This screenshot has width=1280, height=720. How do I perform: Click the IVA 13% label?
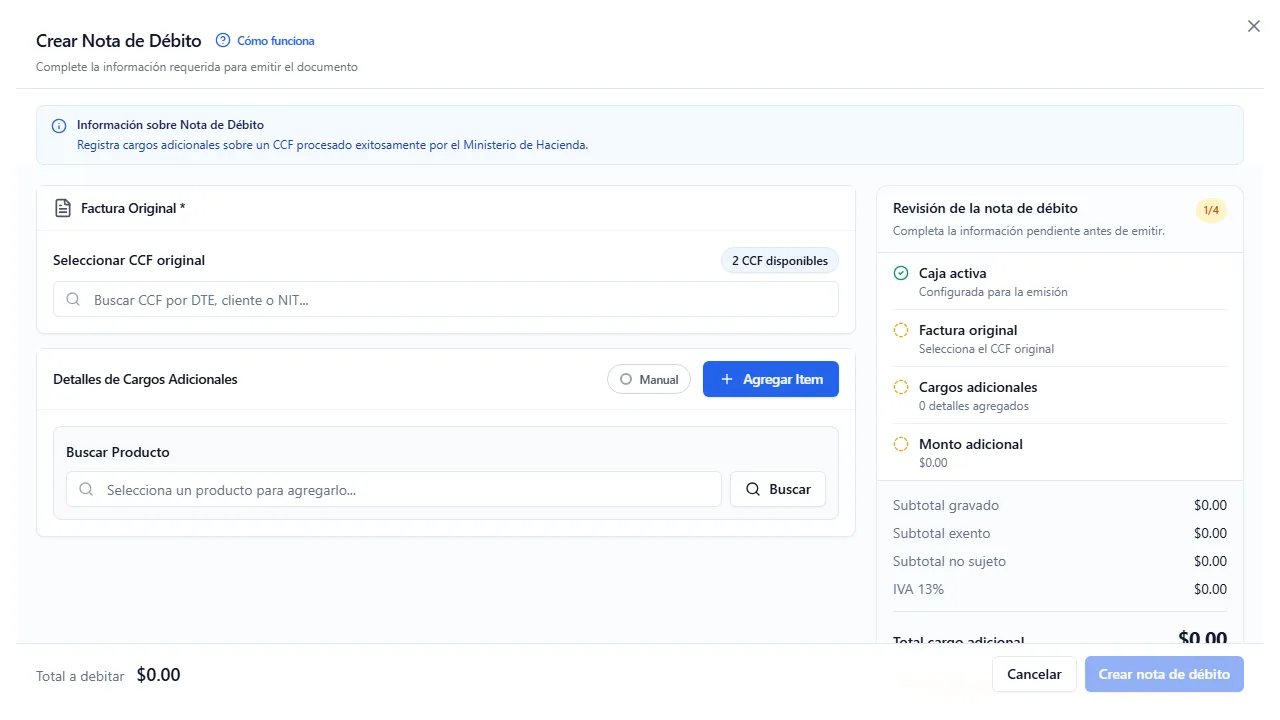coord(918,589)
